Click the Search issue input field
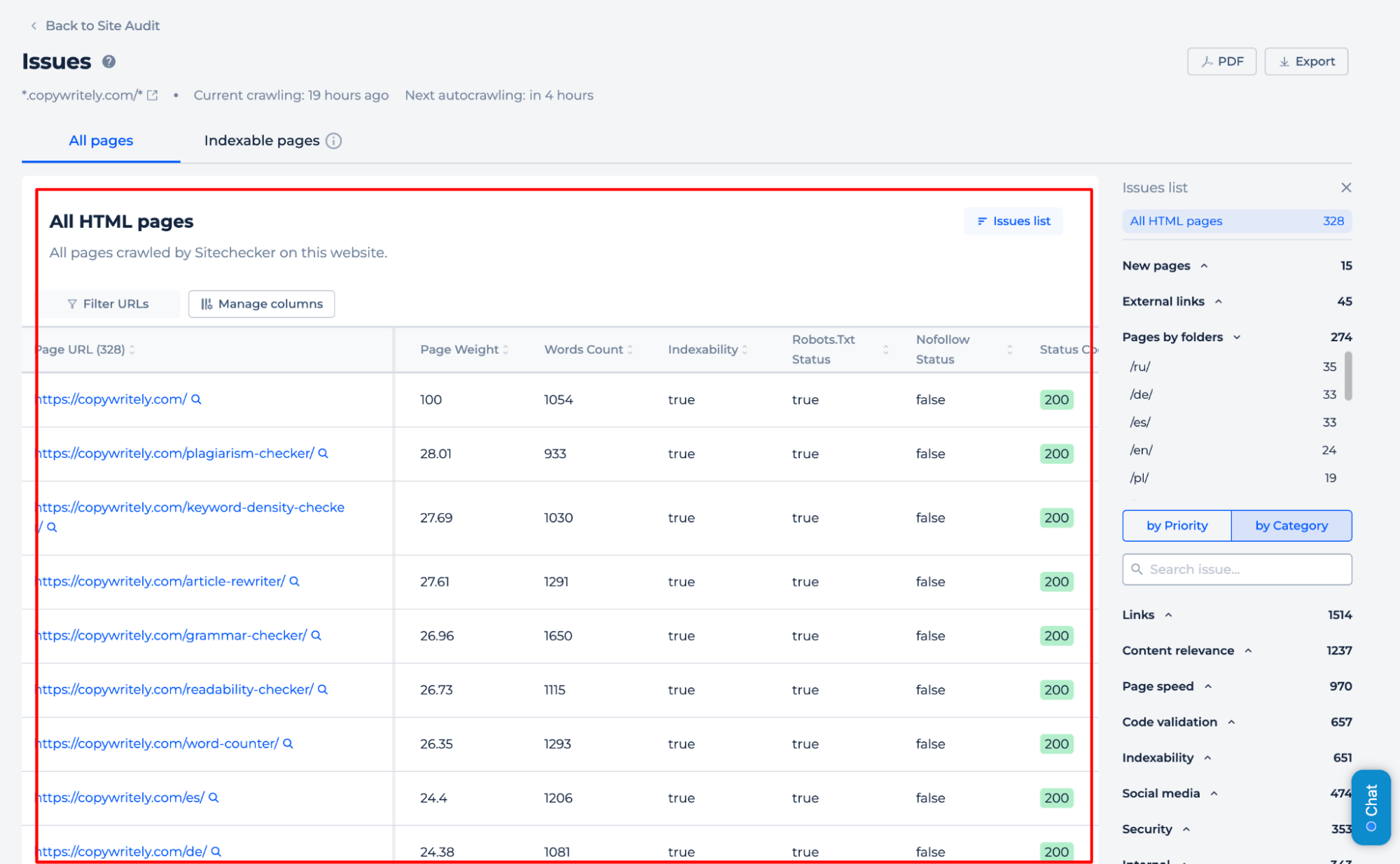1400x864 pixels. (x=1237, y=570)
